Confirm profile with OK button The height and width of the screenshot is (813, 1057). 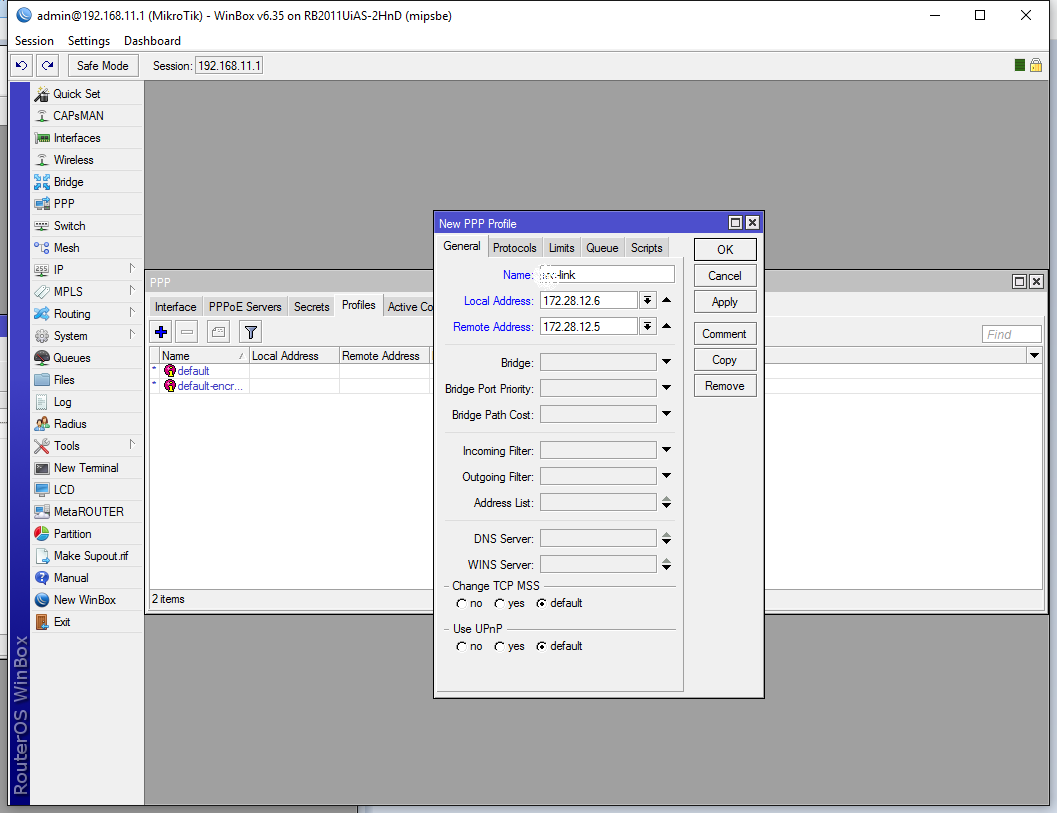(725, 249)
